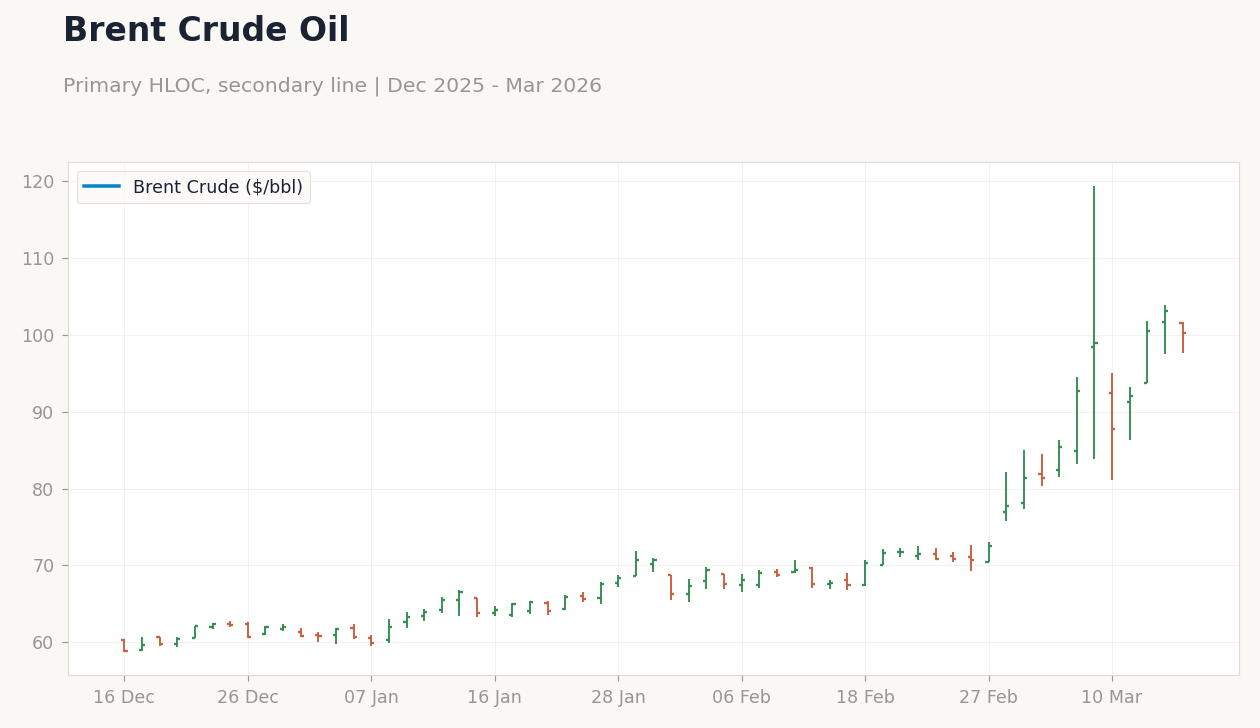The height and width of the screenshot is (728, 1260).
Task: Click y-axis label 120
Action: [38, 182]
